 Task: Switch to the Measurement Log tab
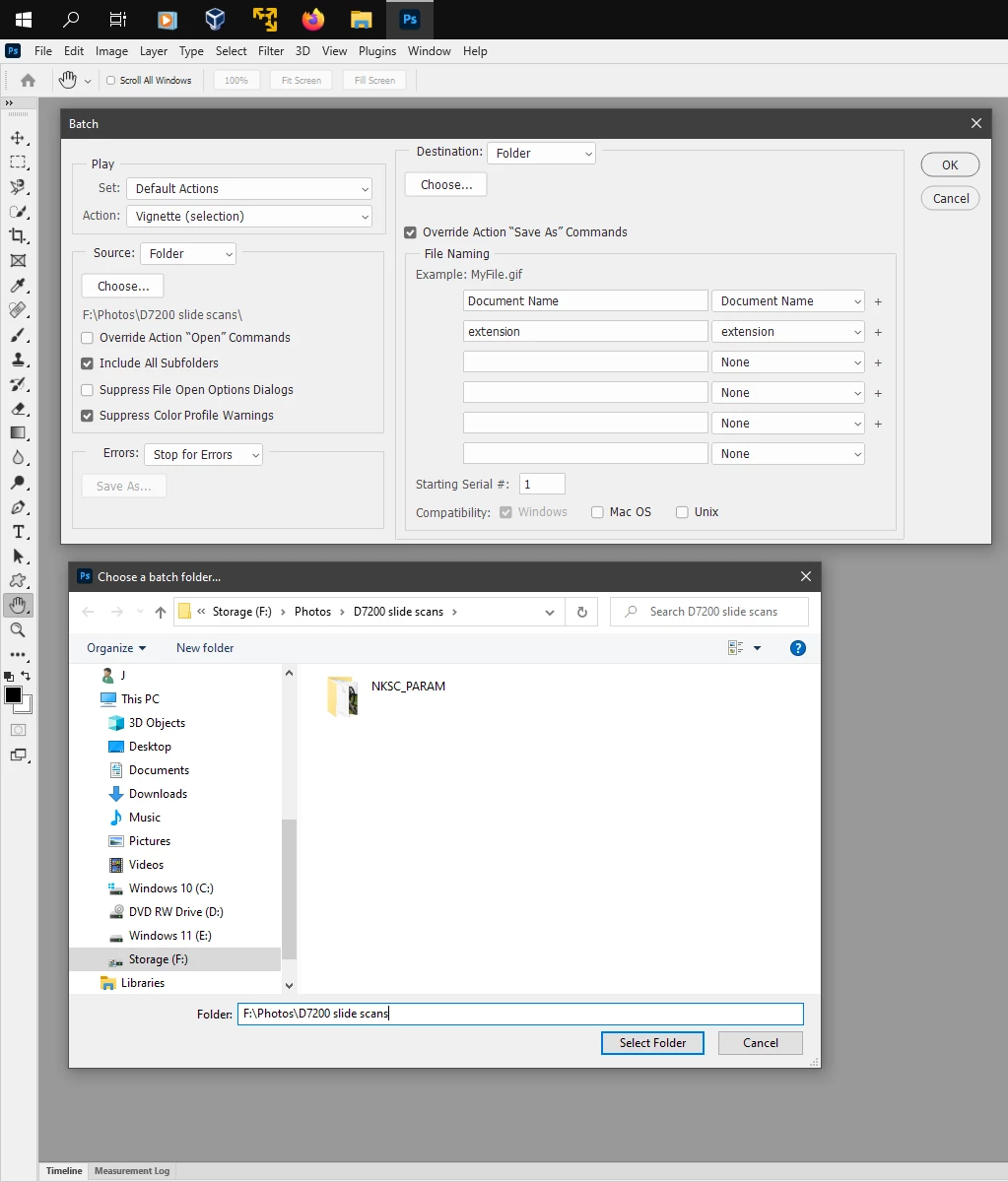point(132,1171)
